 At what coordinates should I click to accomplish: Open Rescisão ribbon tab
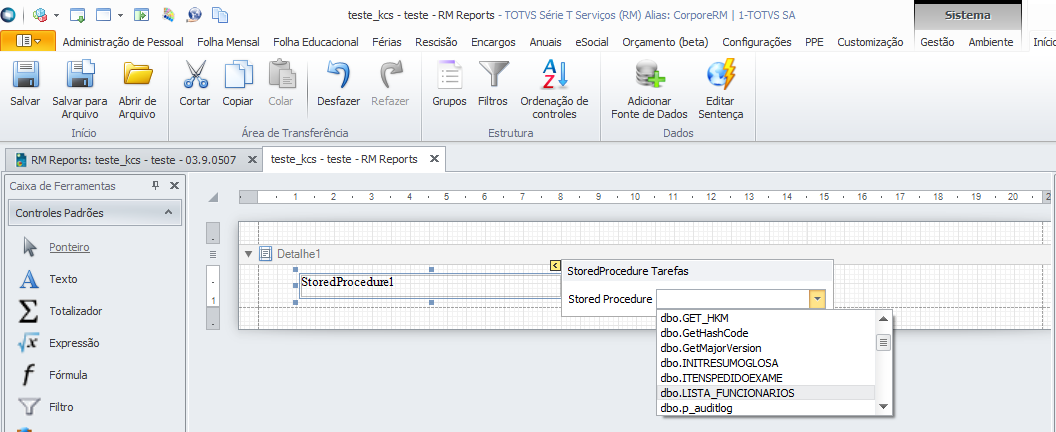pyautogui.click(x=436, y=42)
